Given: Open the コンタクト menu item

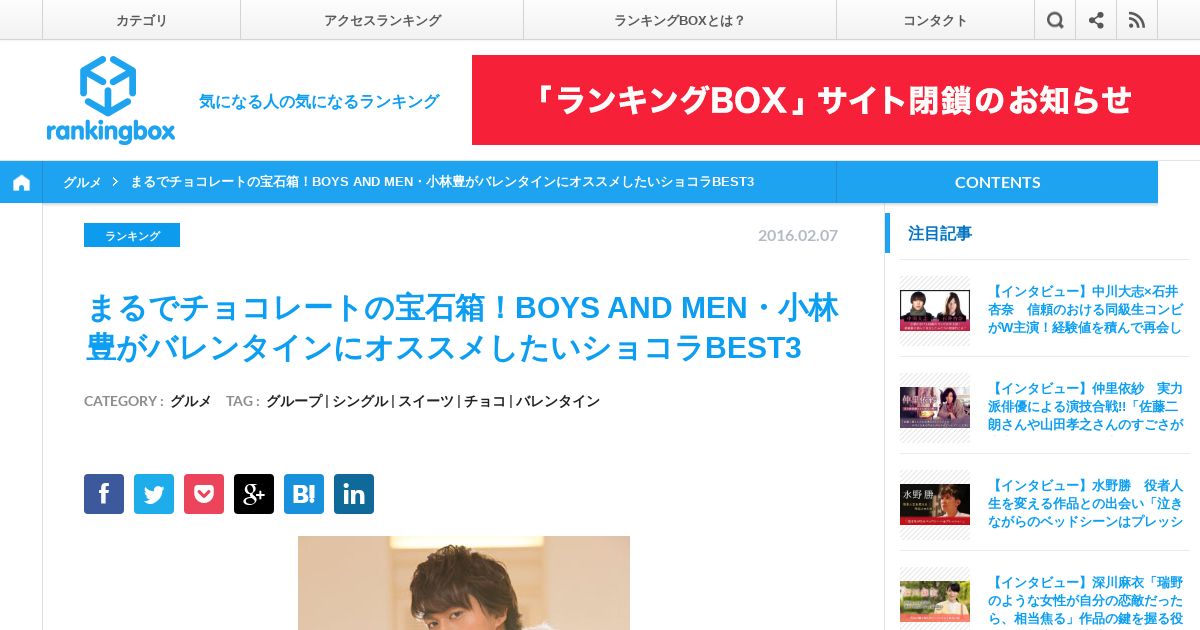Looking at the screenshot, I should (x=935, y=20).
